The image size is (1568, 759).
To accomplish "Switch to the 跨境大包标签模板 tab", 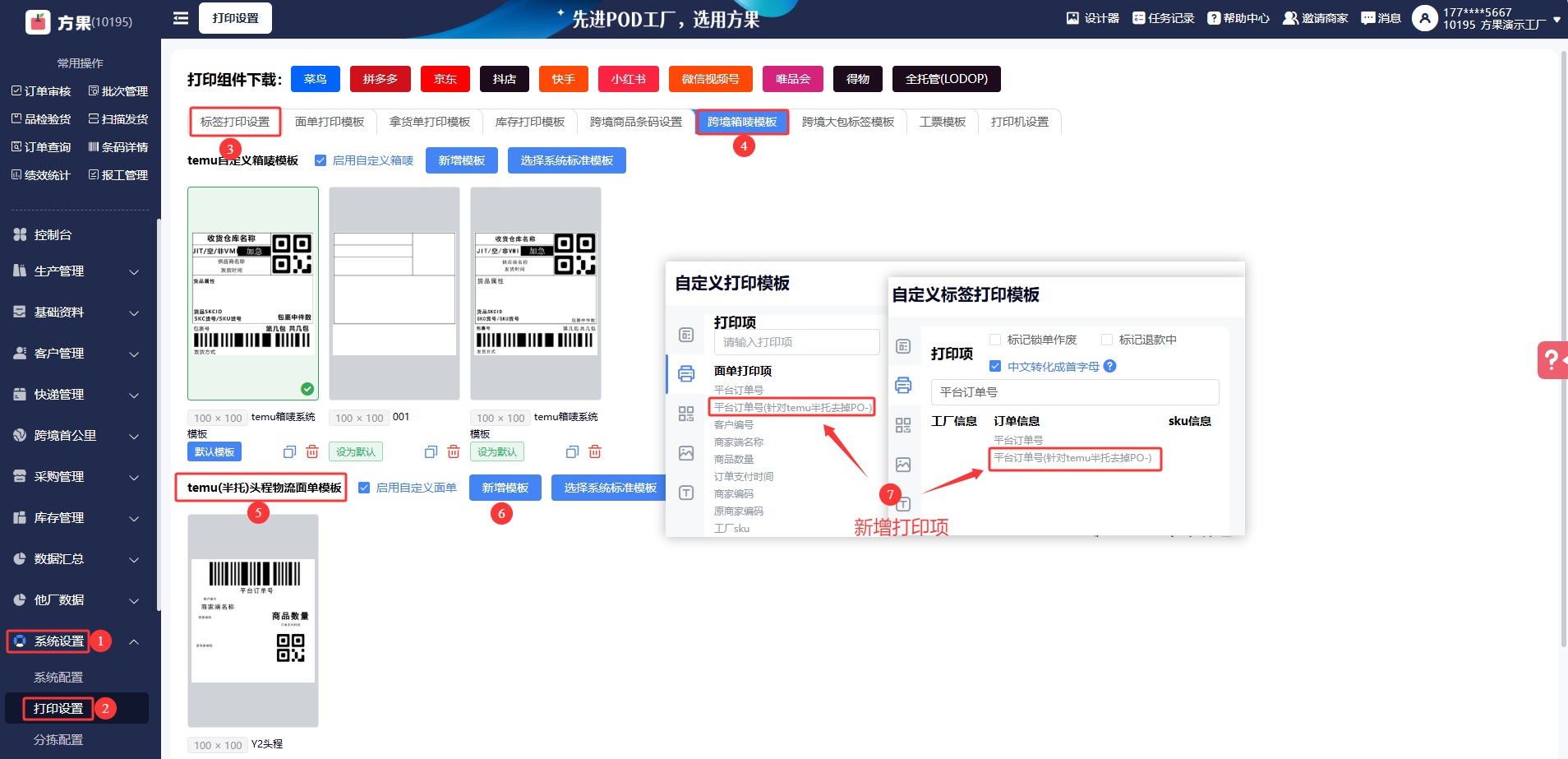I will point(848,122).
